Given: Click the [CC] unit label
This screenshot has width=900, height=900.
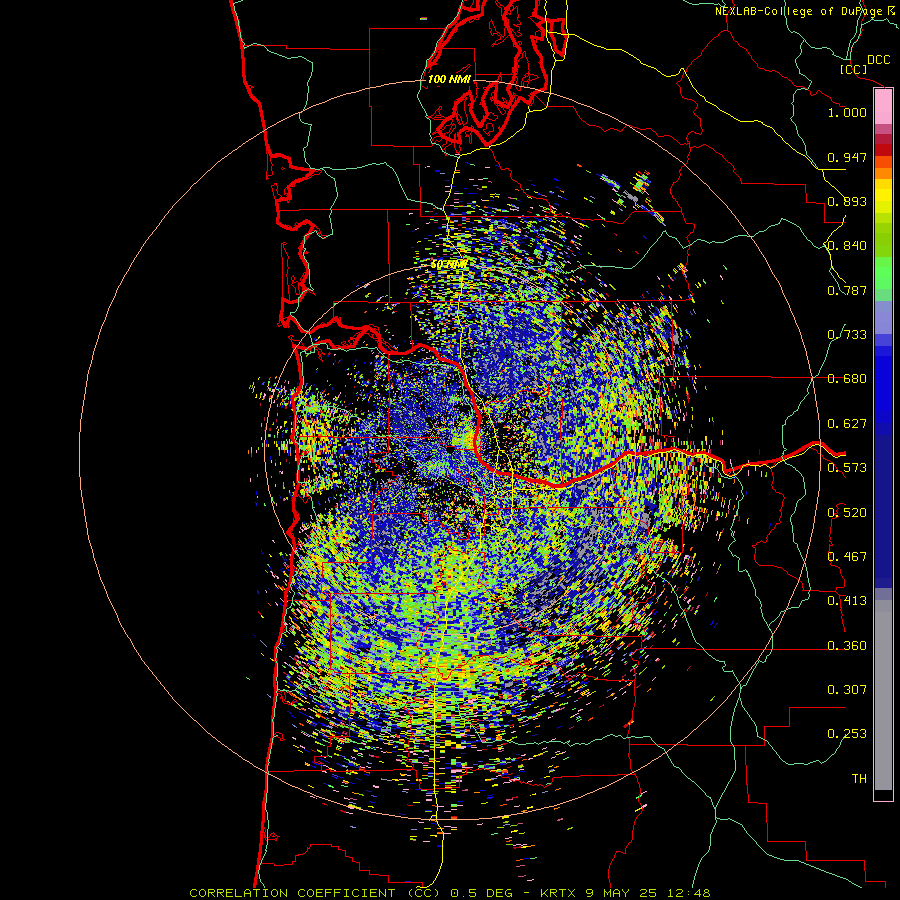Looking at the screenshot, I should [853, 69].
